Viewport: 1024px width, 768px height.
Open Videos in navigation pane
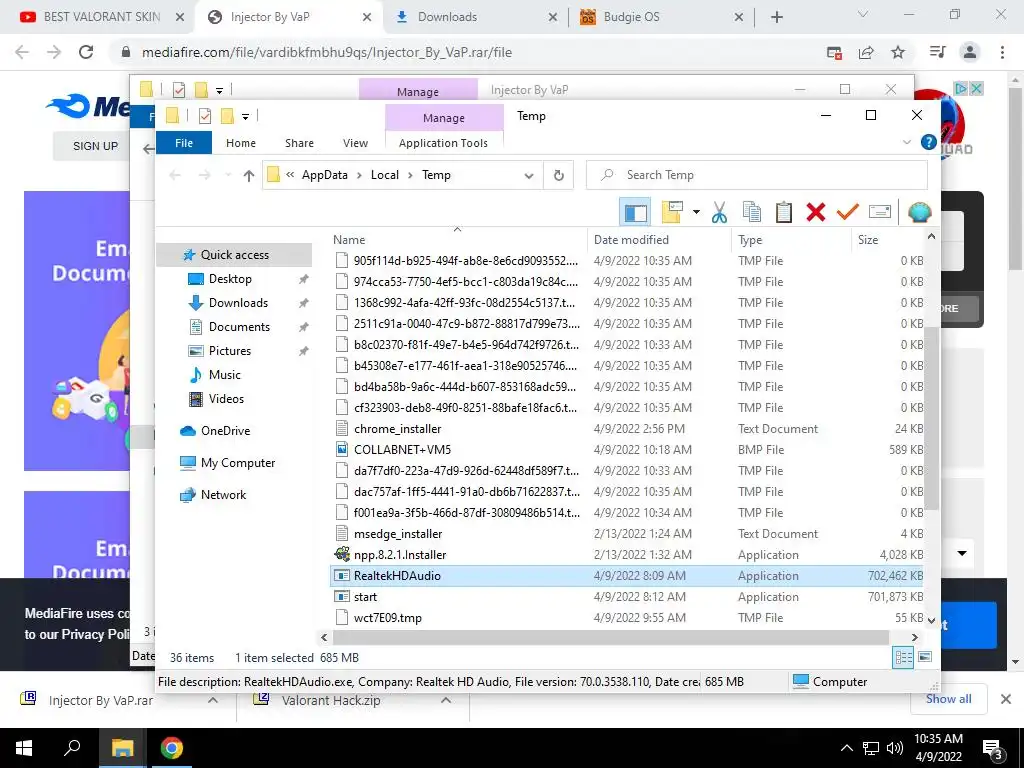[226, 399]
